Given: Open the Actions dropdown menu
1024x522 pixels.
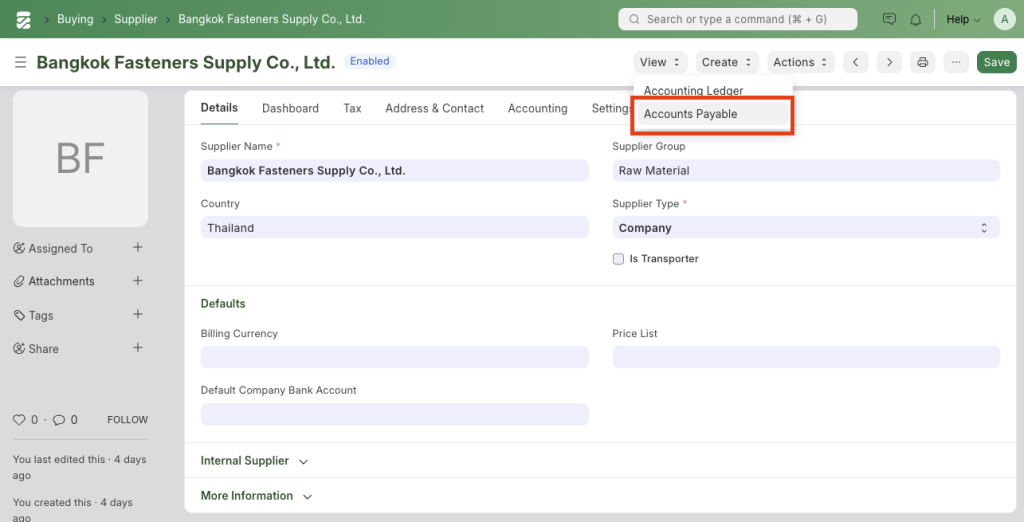Looking at the screenshot, I should coord(802,62).
